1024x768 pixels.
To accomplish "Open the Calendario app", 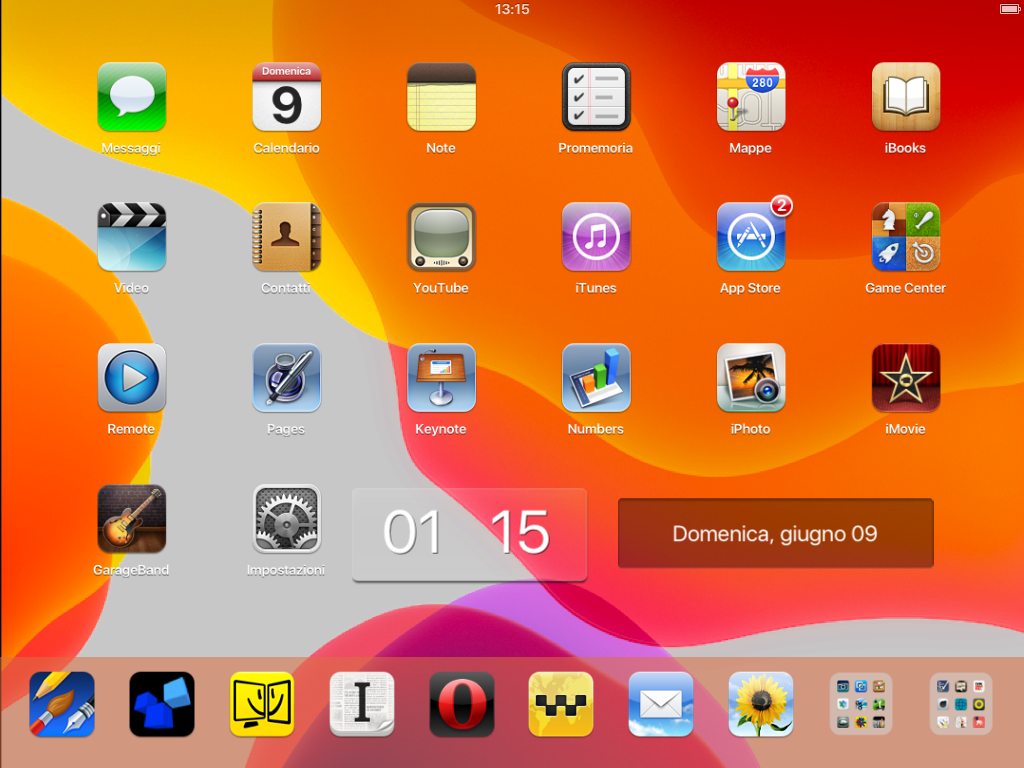I will [x=286, y=97].
